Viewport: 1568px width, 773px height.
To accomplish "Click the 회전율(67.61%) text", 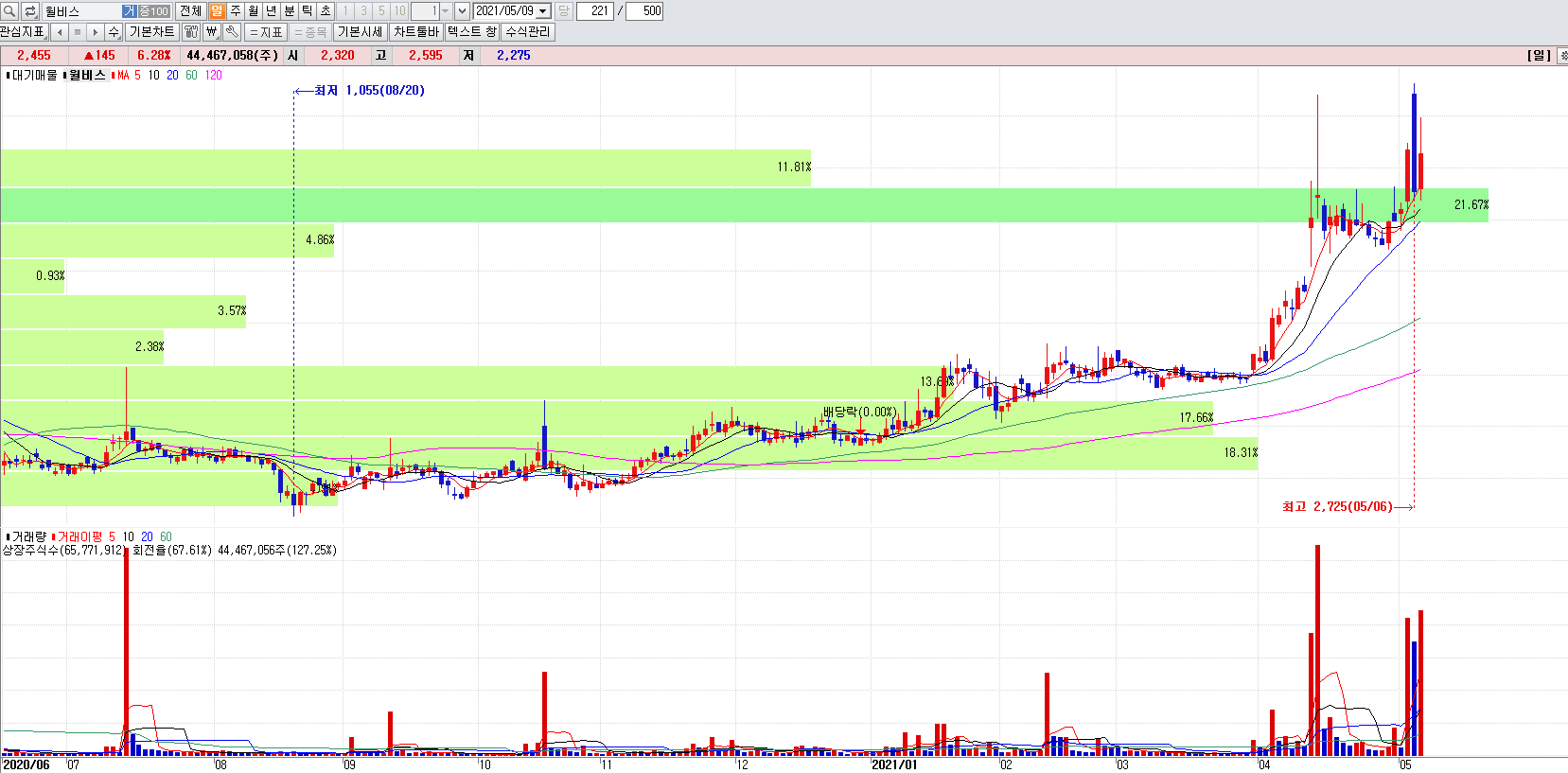I will [172, 551].
